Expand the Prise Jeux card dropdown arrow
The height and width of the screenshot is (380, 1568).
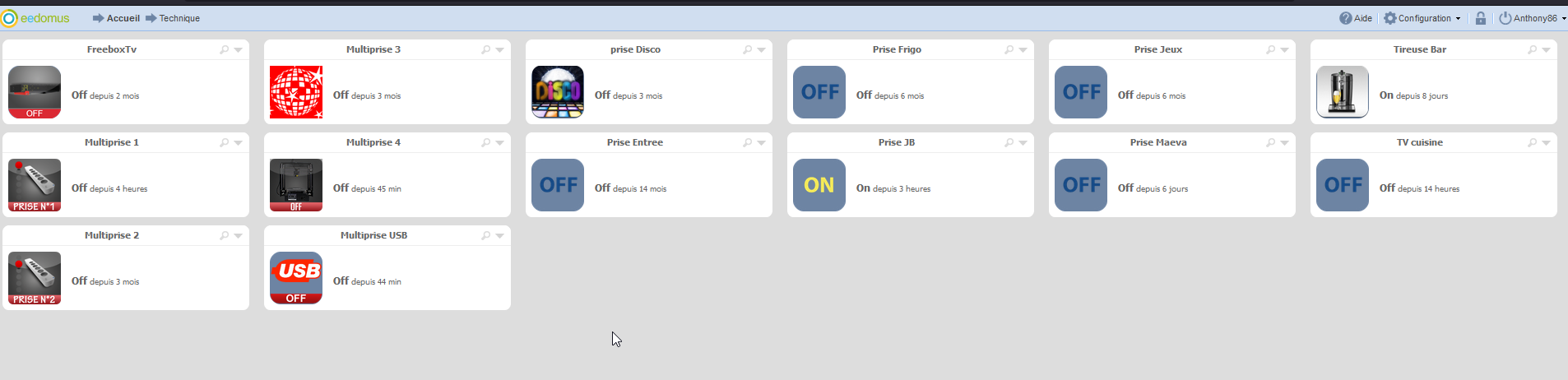tap(1284, 50)
